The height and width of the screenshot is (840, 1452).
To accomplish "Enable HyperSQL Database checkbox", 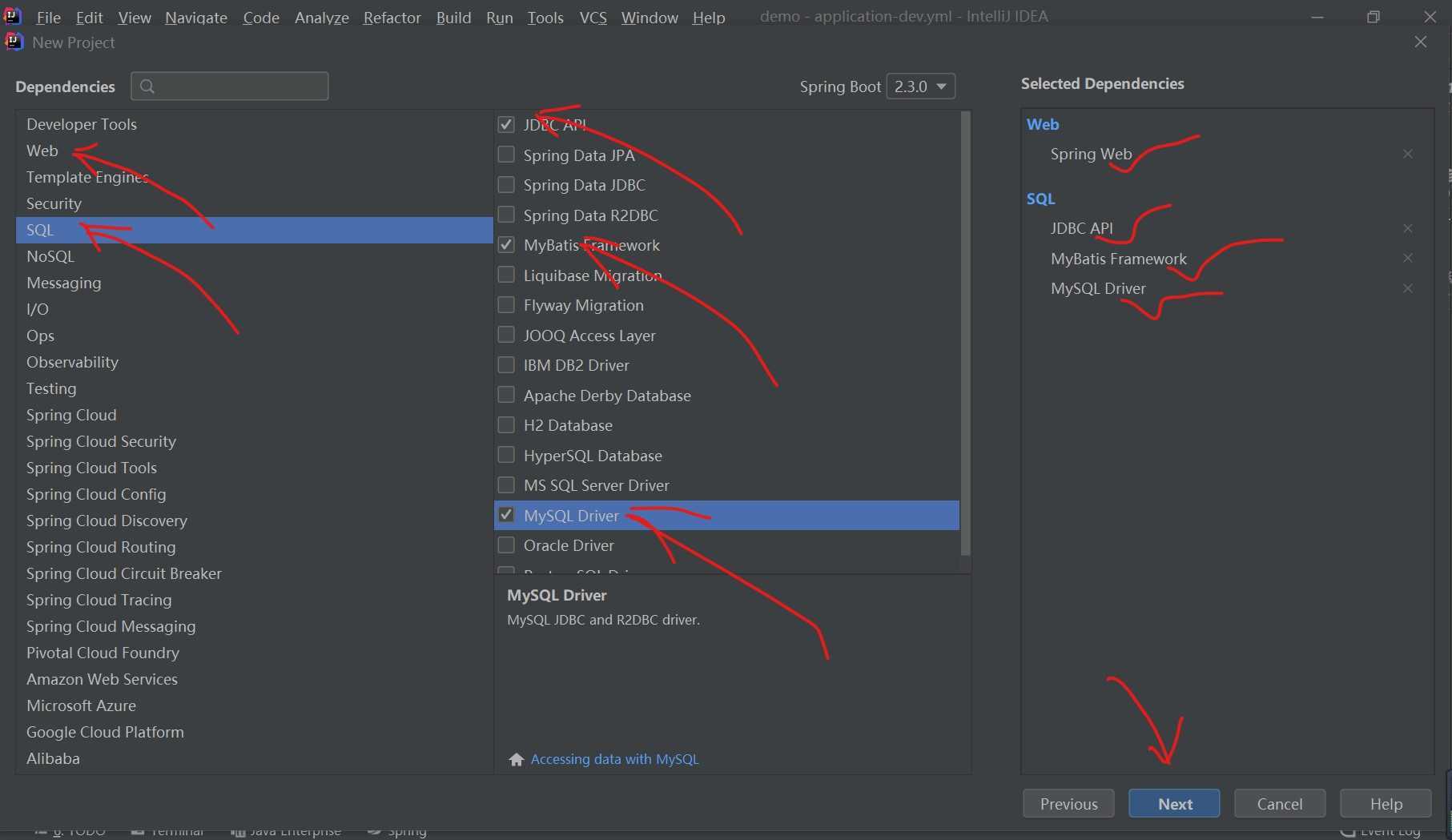I will (x=506, y=455).
